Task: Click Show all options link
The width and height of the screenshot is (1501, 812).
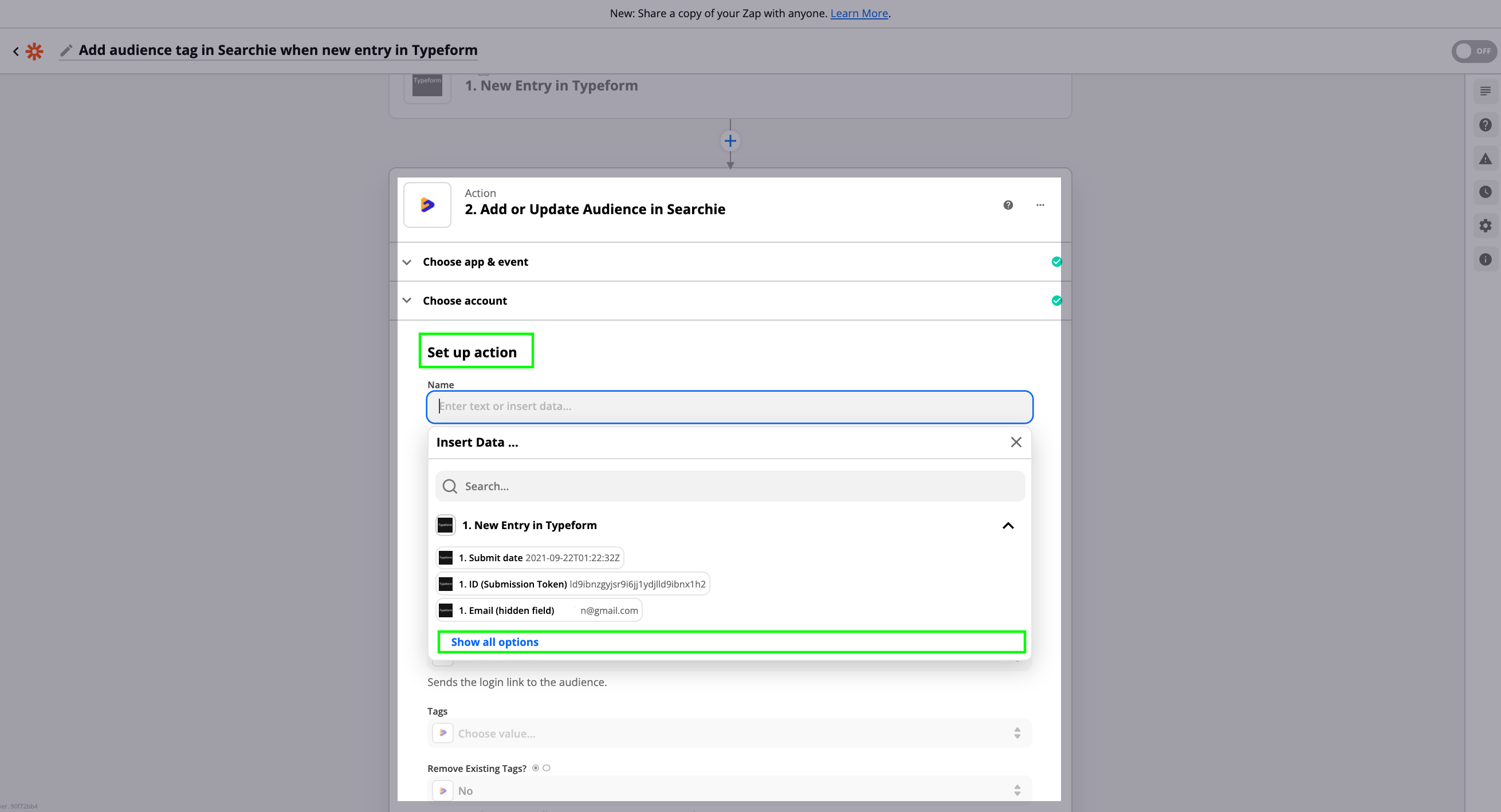Action: [494, 642]
